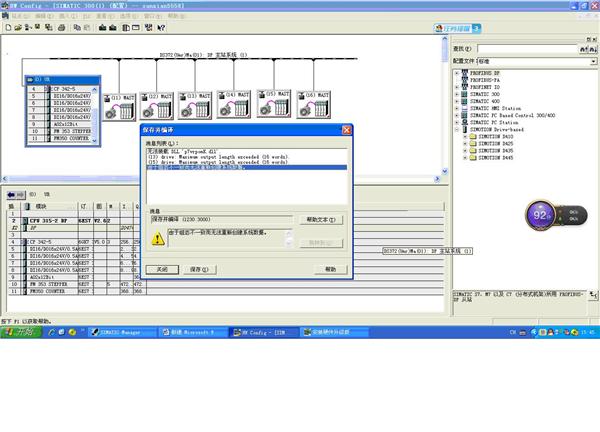Click the Windows Start button

click(x=21, y=332)
